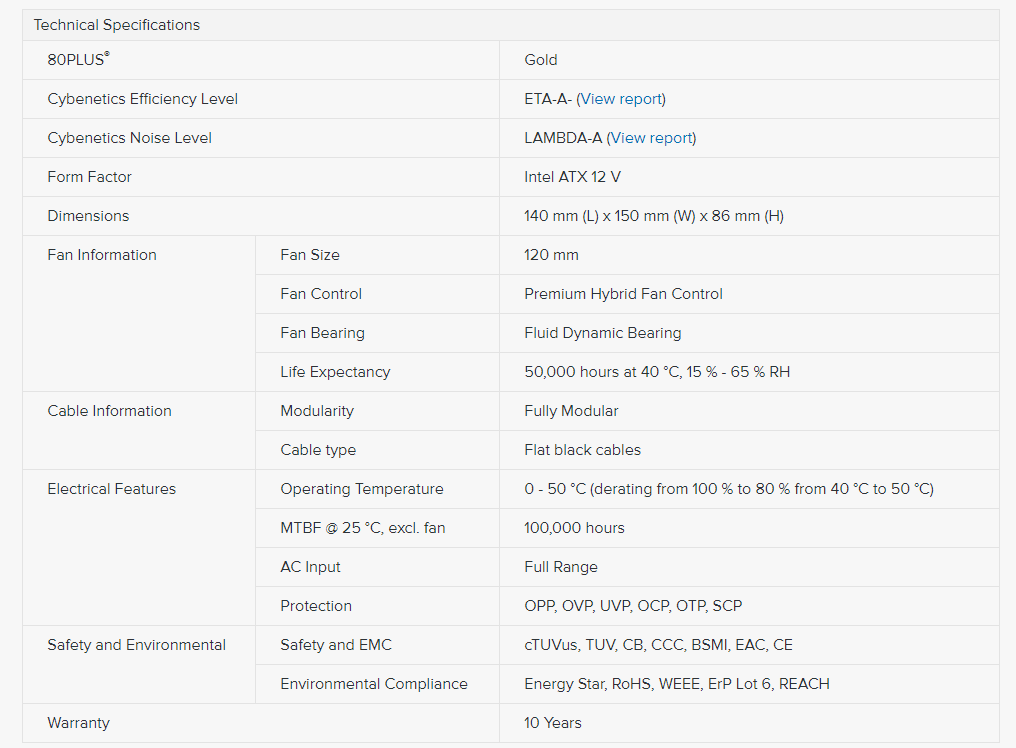Open the Cybenetics Efficiency Level View report link

point(621,99)
